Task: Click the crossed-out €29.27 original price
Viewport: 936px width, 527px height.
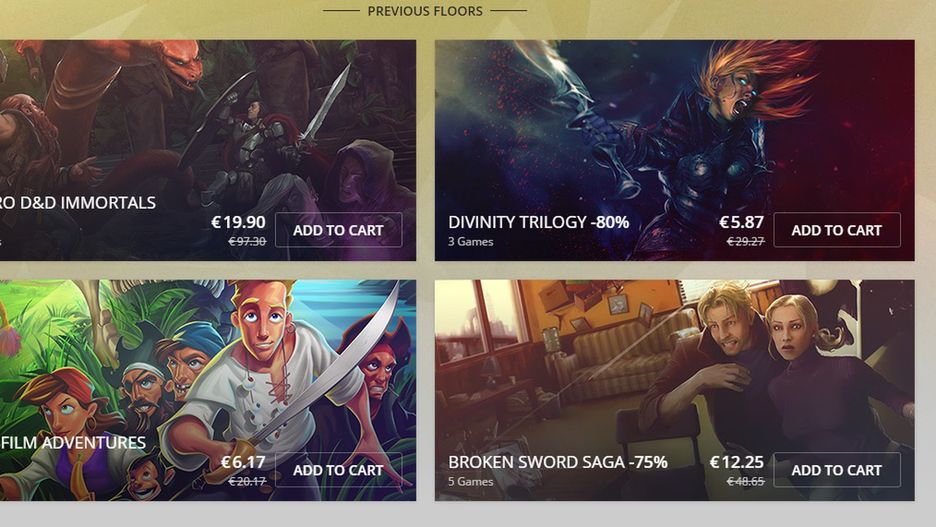Action: 746,242
